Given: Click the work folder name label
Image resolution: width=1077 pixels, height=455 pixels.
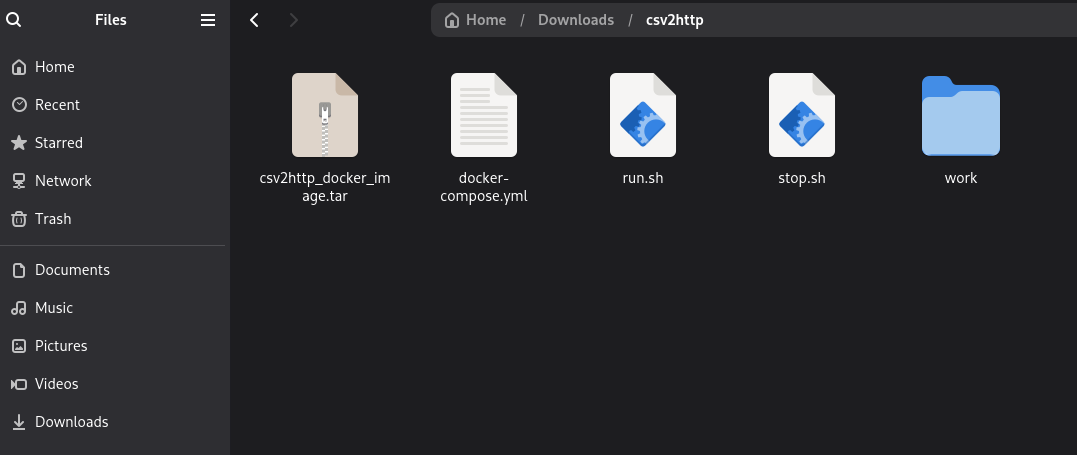Looking at the screenshot, I should (x=961, y=178).
